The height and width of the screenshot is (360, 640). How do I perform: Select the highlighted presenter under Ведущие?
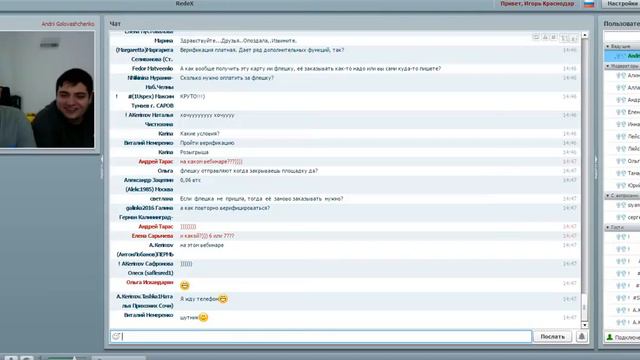tap(622, 56)
